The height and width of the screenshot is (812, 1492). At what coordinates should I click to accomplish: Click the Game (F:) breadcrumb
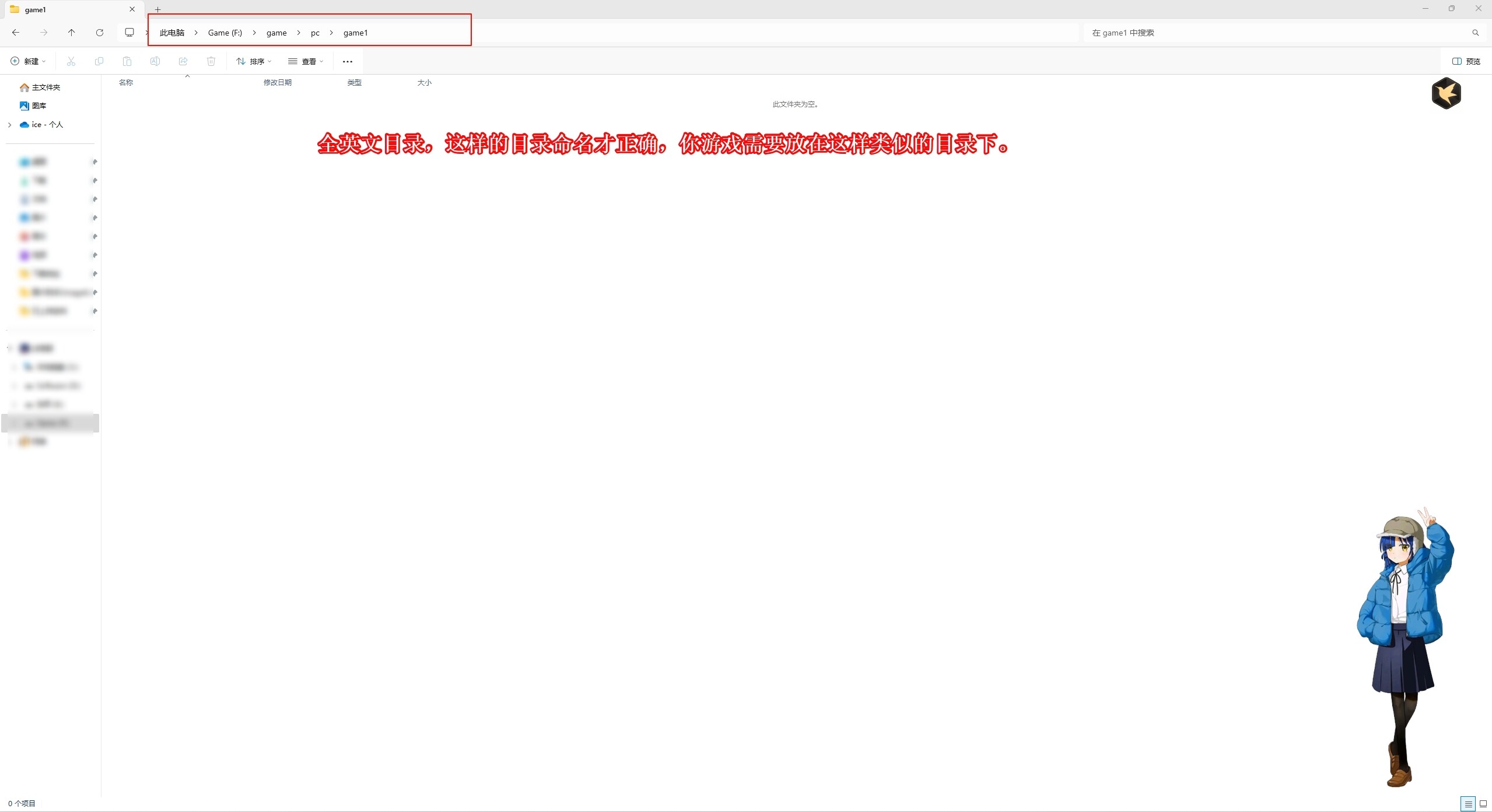(x=225, y=33)
